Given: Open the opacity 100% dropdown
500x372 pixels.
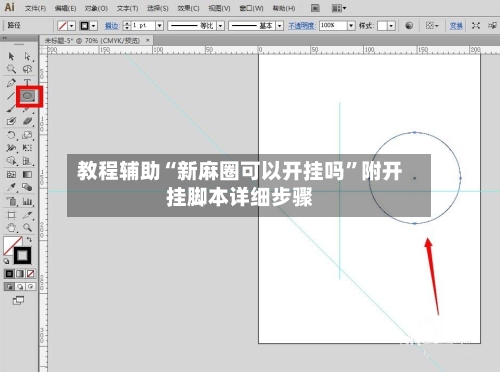Looking at the screenshot, I should click(x=351, y=26).
